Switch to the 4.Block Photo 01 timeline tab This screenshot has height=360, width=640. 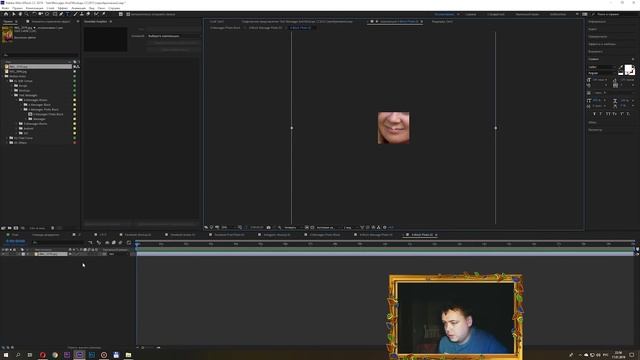(422, 235)
